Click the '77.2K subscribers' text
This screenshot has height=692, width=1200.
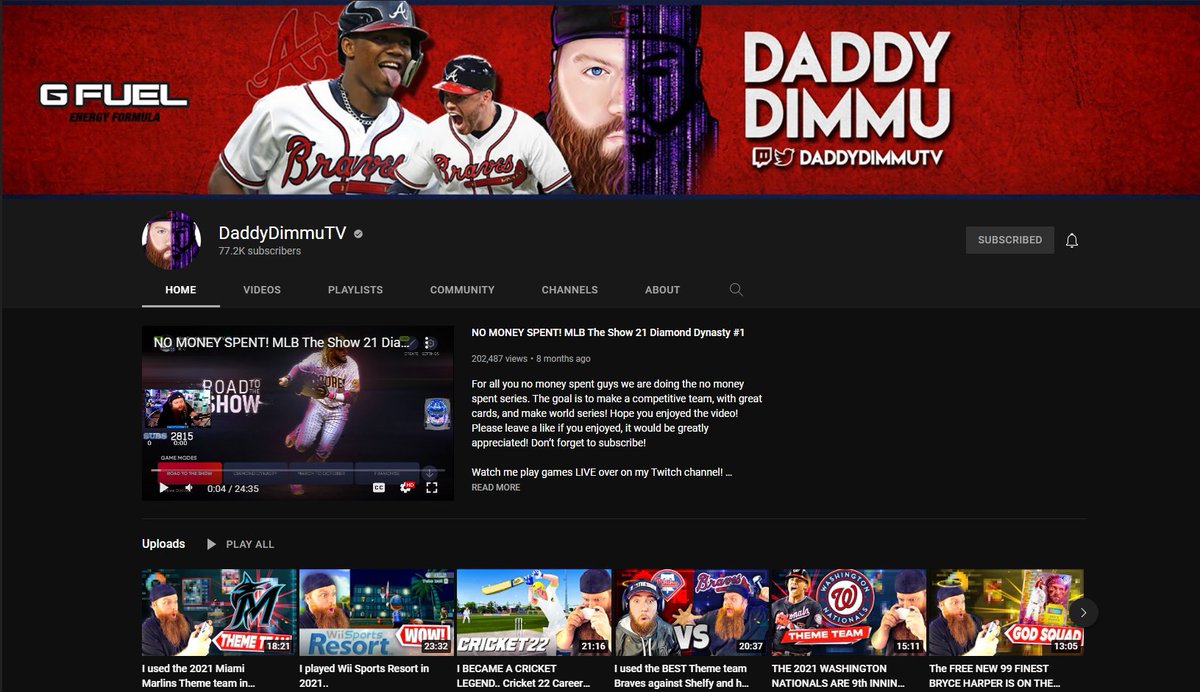click(x=260, y=251)
